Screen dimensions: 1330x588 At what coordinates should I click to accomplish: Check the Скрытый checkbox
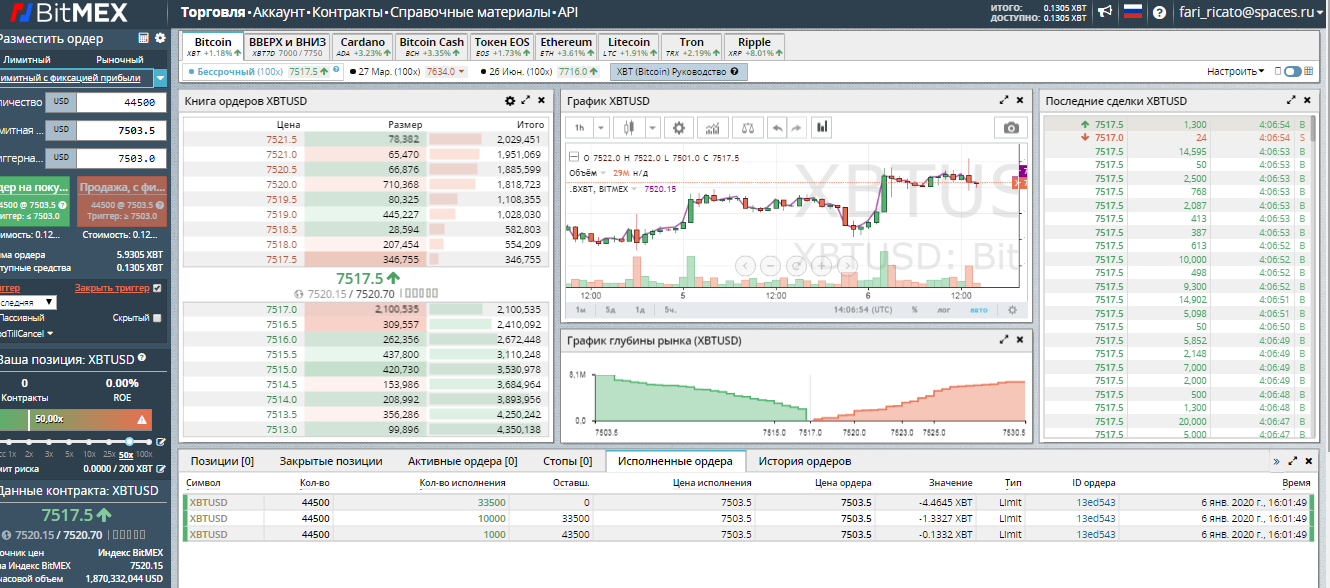pyautogui.click(x=157, y=318)
